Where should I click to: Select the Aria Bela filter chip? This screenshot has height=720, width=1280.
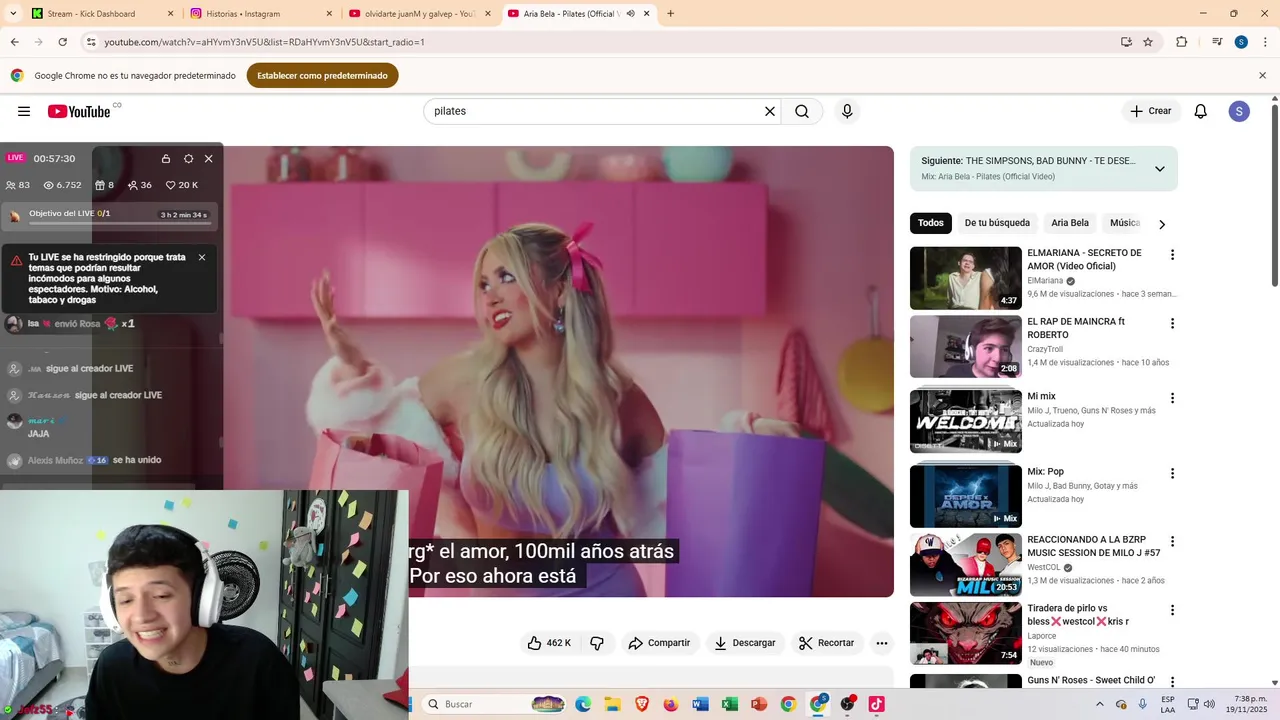click(1070, 223)
